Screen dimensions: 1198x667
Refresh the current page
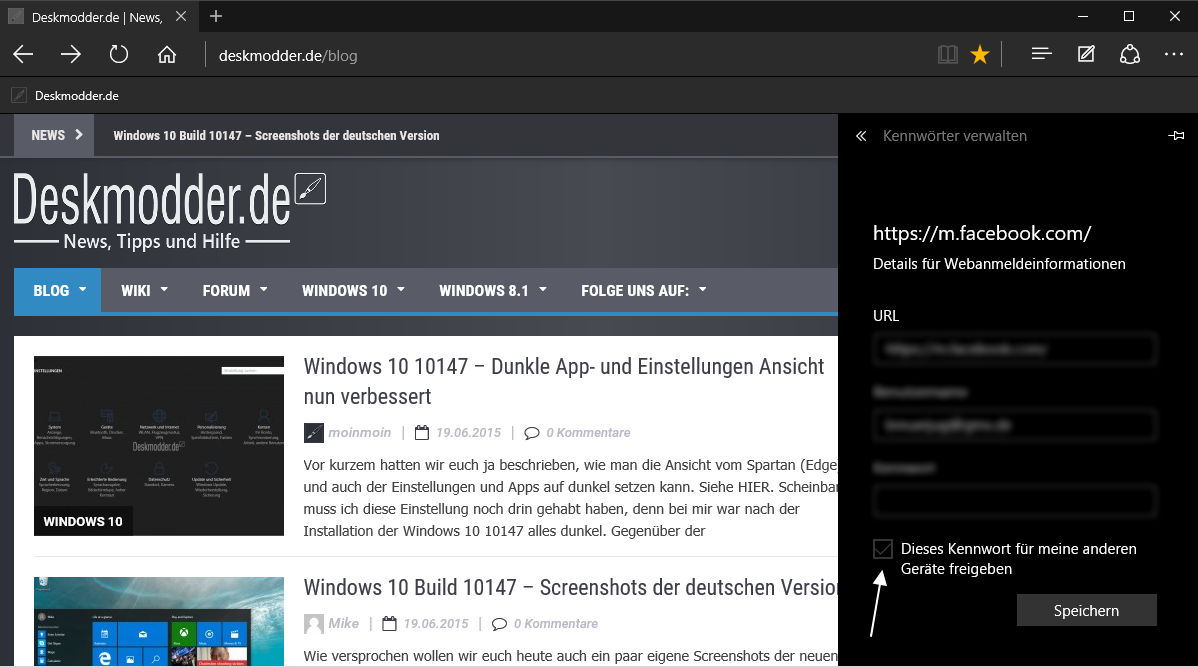click(x=119, y=55)
